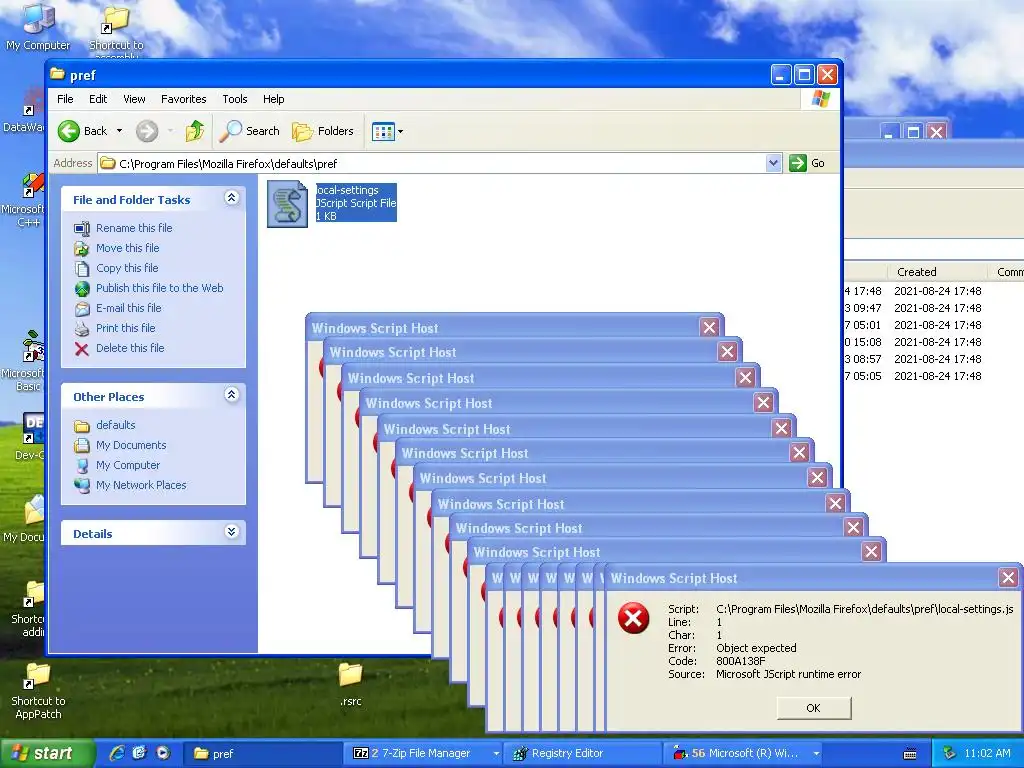
Task: Click the keyboard icon near system tray
Action: click(x=910, y=754)
